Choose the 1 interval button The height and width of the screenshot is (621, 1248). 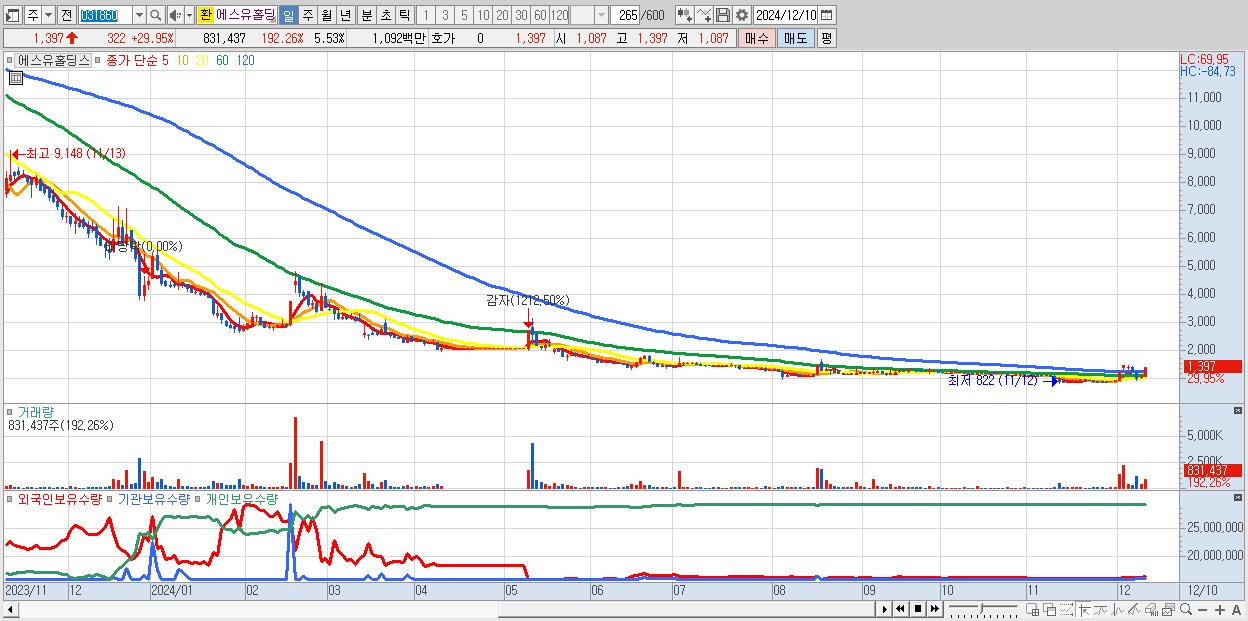pos(426,15)
